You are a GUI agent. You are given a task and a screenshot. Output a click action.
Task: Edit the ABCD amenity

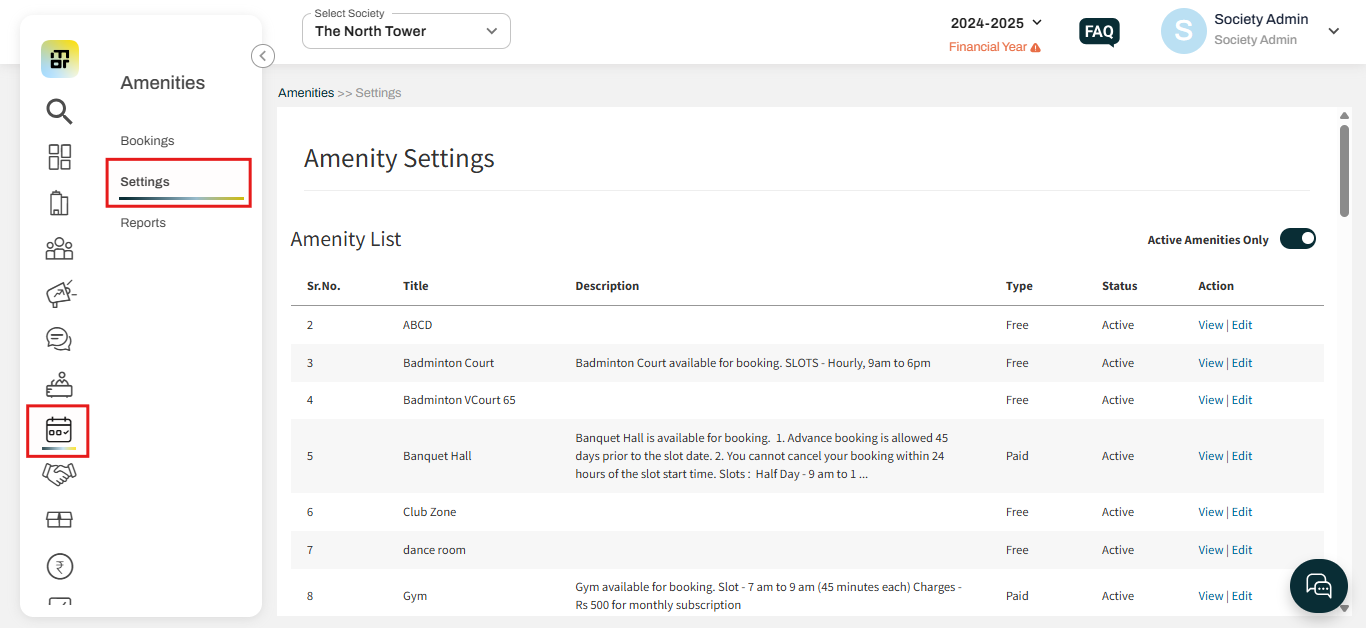click(1242, 325)
